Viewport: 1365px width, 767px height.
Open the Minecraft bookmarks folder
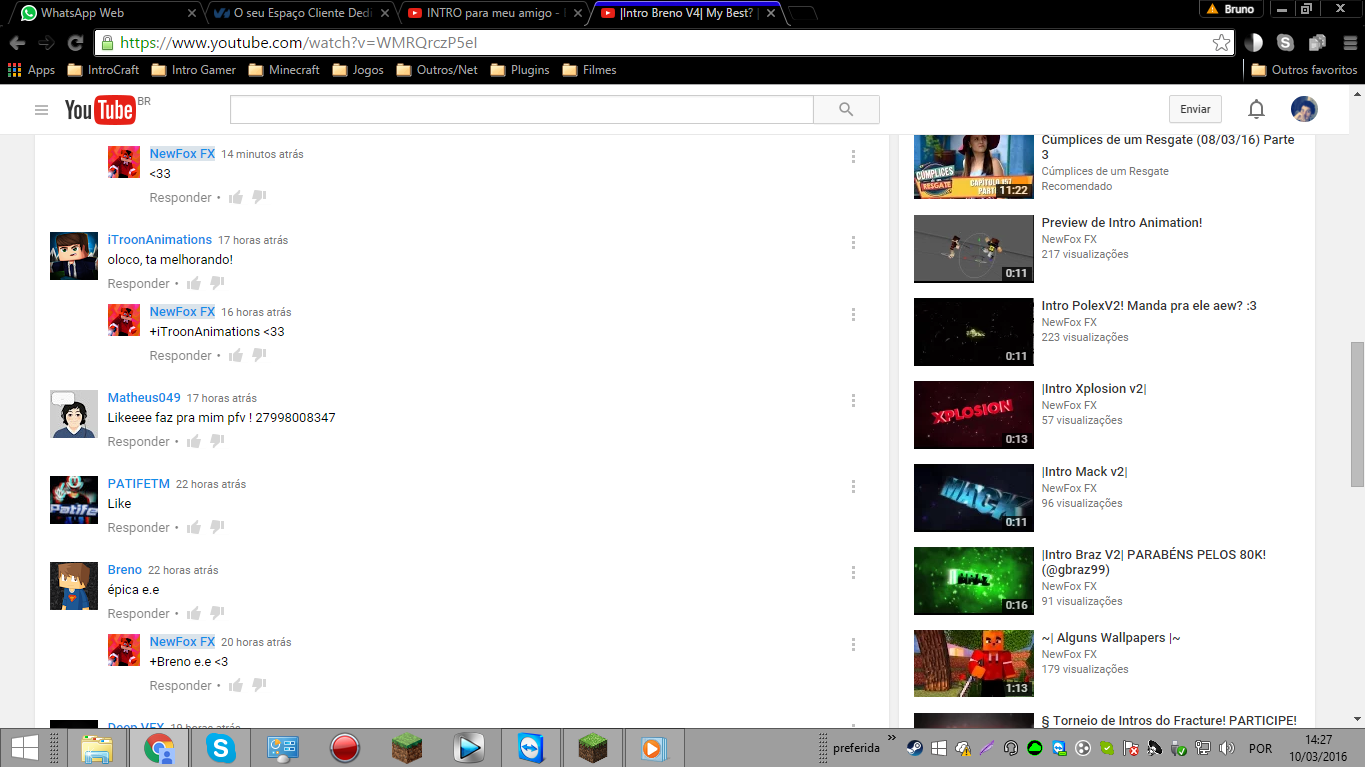[x=284, y=70]
